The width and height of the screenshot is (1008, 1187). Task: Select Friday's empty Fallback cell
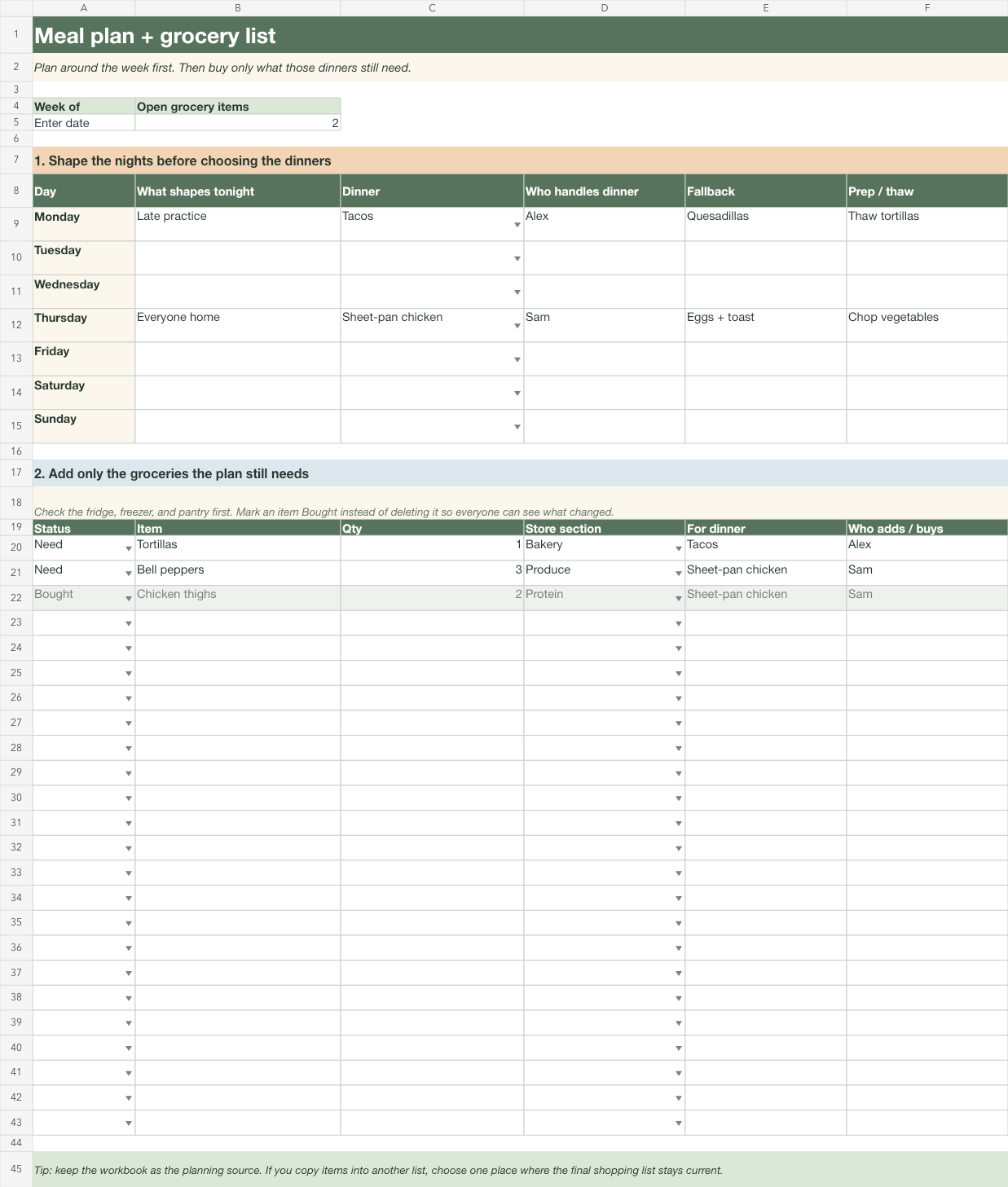(x=766, y=358)
